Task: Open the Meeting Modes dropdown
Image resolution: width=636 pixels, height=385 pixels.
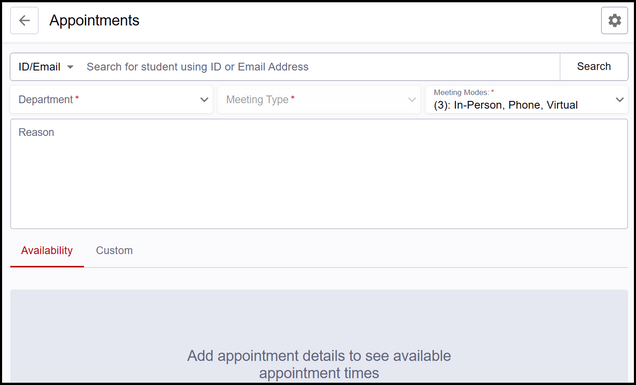Action: (526, 100)
